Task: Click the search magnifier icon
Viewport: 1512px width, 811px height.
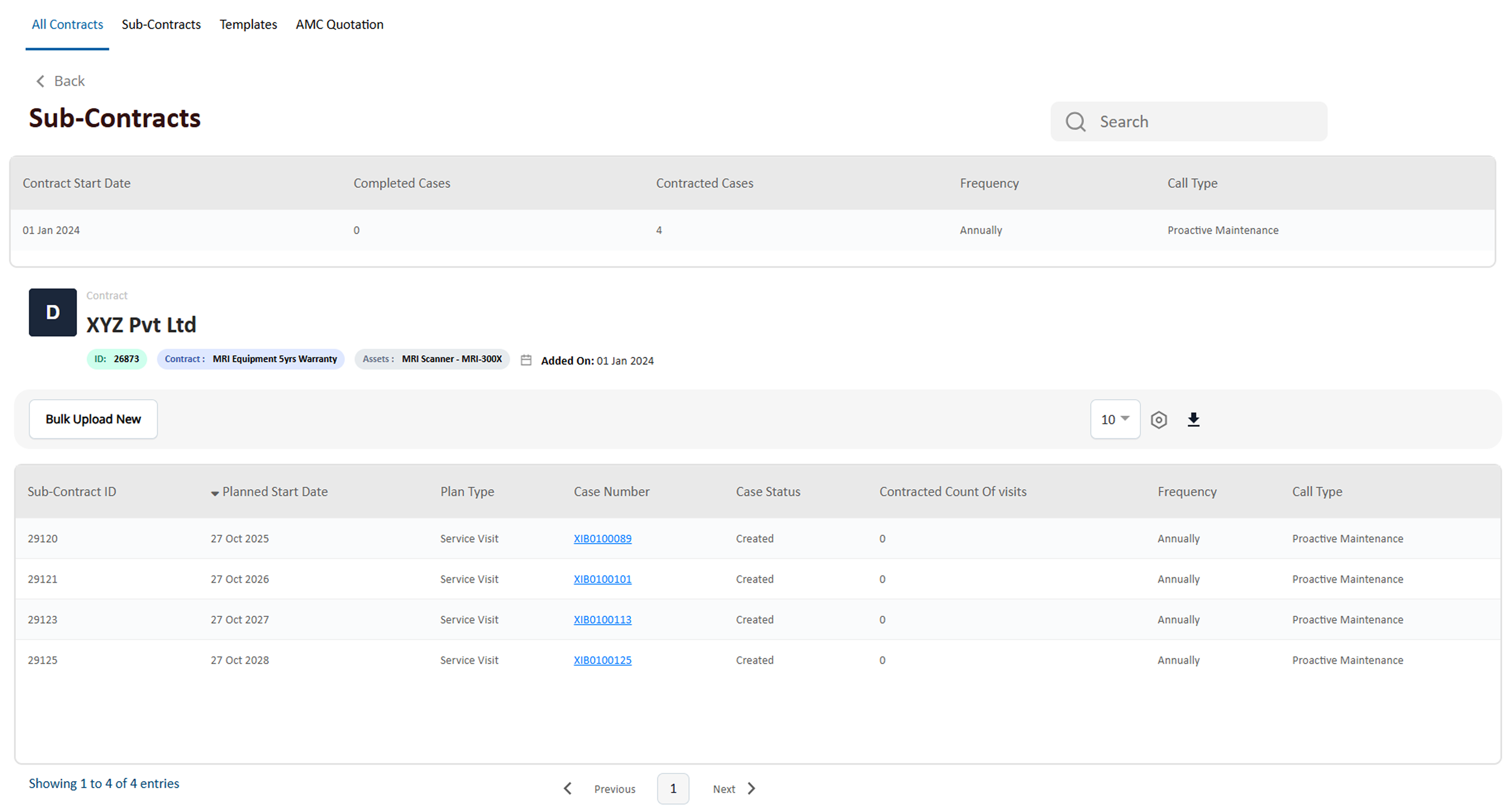Action: click(1075, 121)
